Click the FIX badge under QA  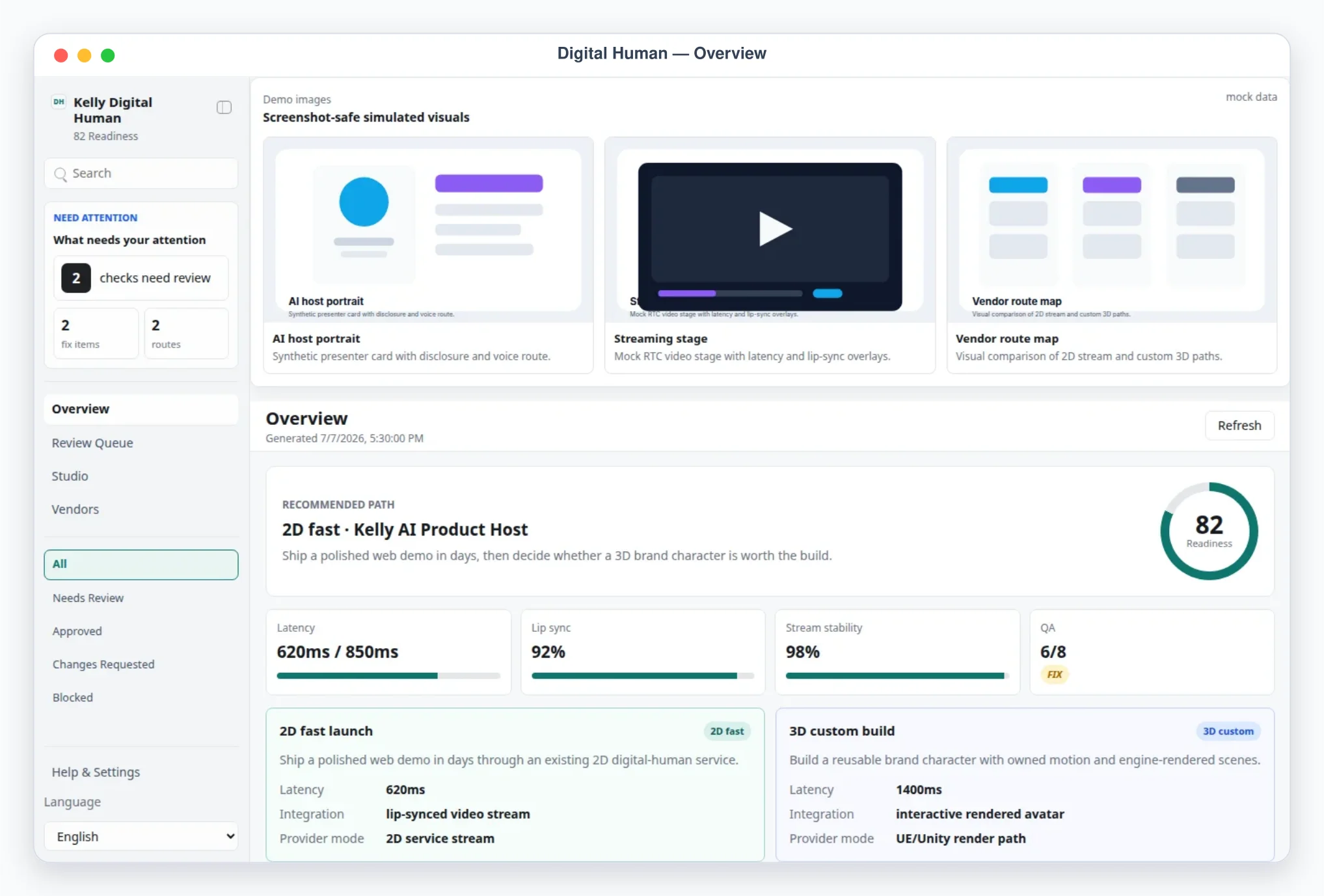1055,675
